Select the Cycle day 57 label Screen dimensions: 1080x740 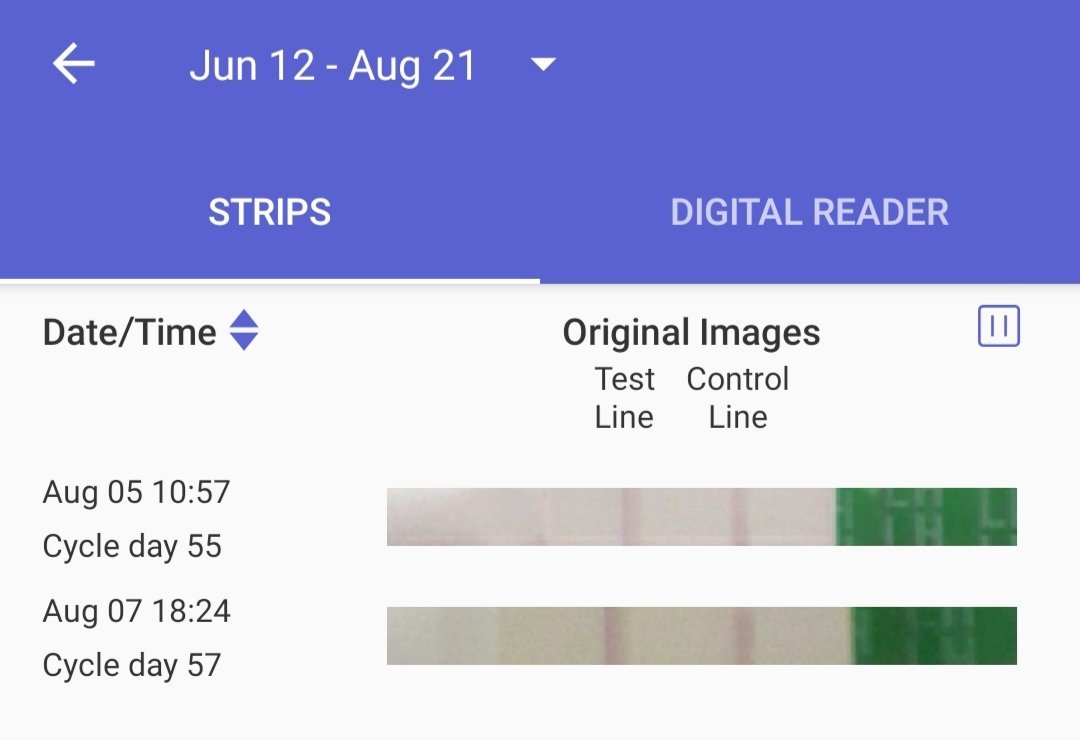(132, 665)
